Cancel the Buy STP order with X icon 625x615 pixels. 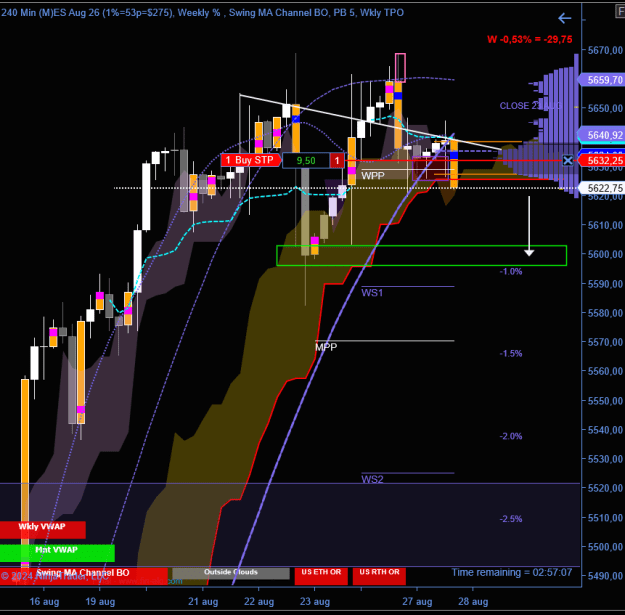click(x=568, y=161)
